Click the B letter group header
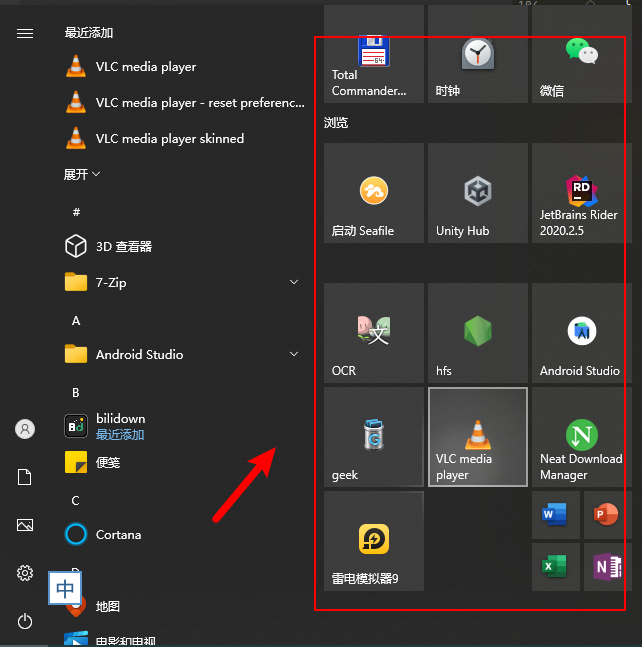 coord(76,392)
